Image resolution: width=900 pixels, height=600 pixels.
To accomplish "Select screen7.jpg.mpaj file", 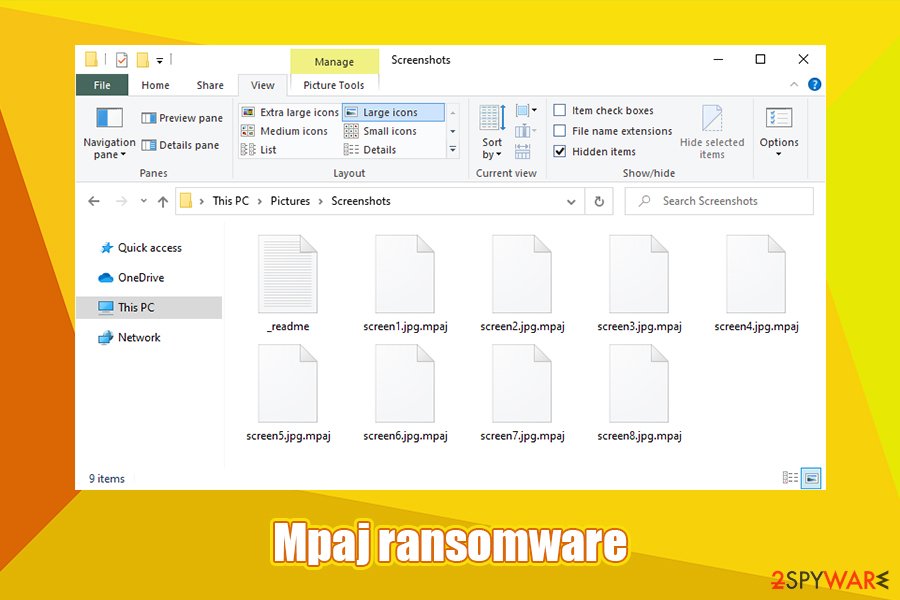I will pos(522,393).
